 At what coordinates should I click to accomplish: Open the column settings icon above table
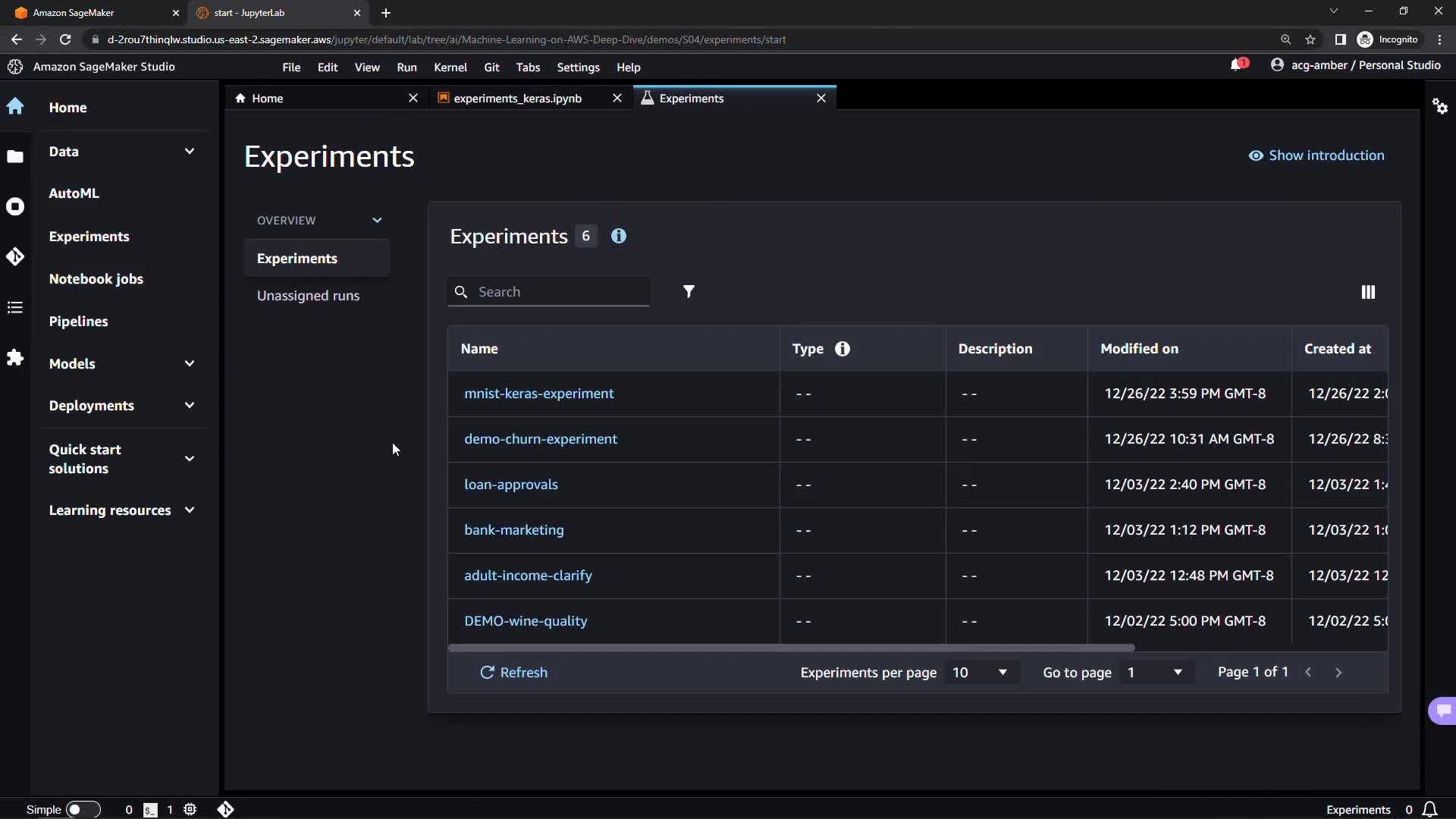point(1368,292)
